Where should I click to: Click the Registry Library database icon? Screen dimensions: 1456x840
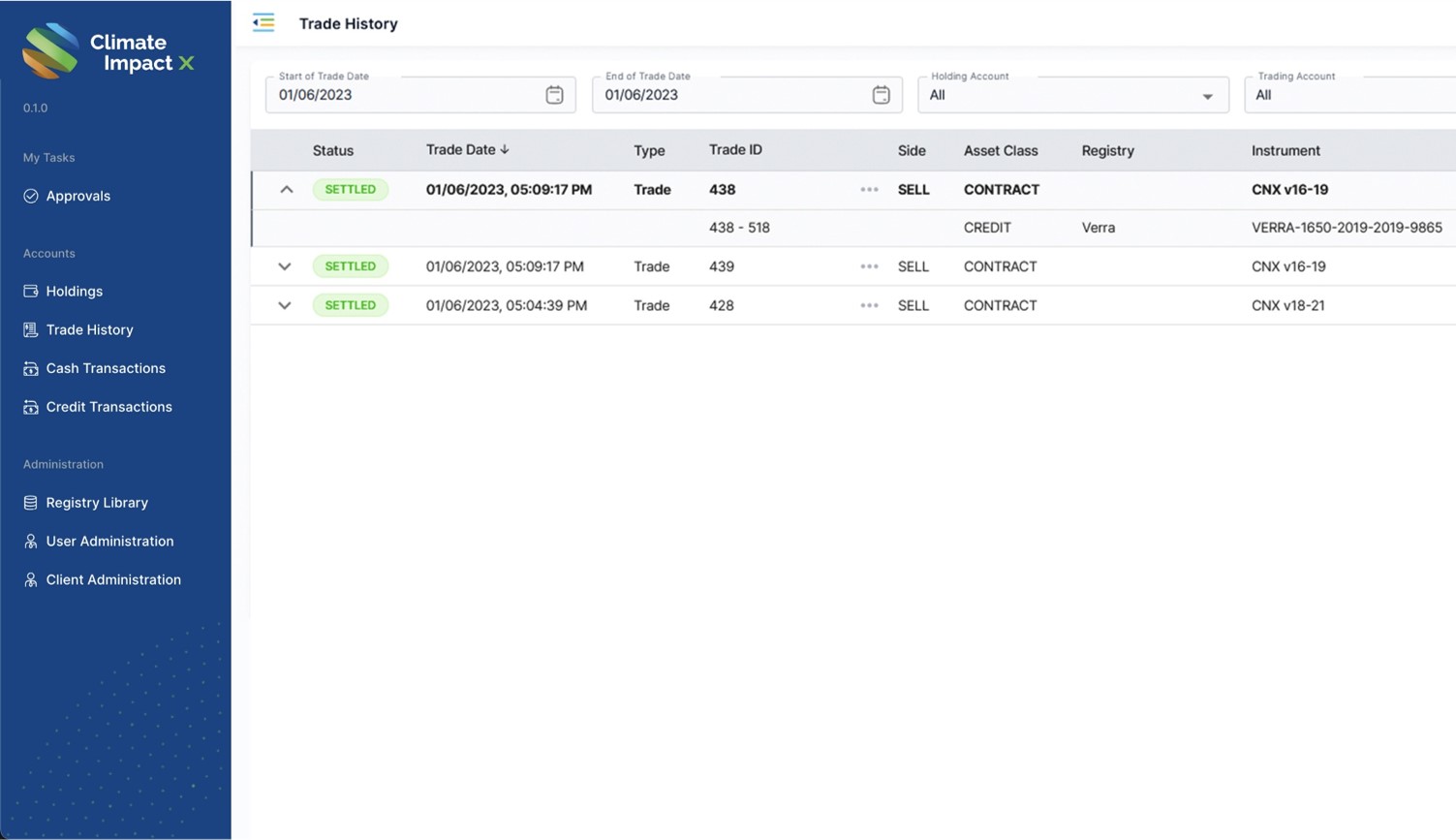click(x=31, y=503)
